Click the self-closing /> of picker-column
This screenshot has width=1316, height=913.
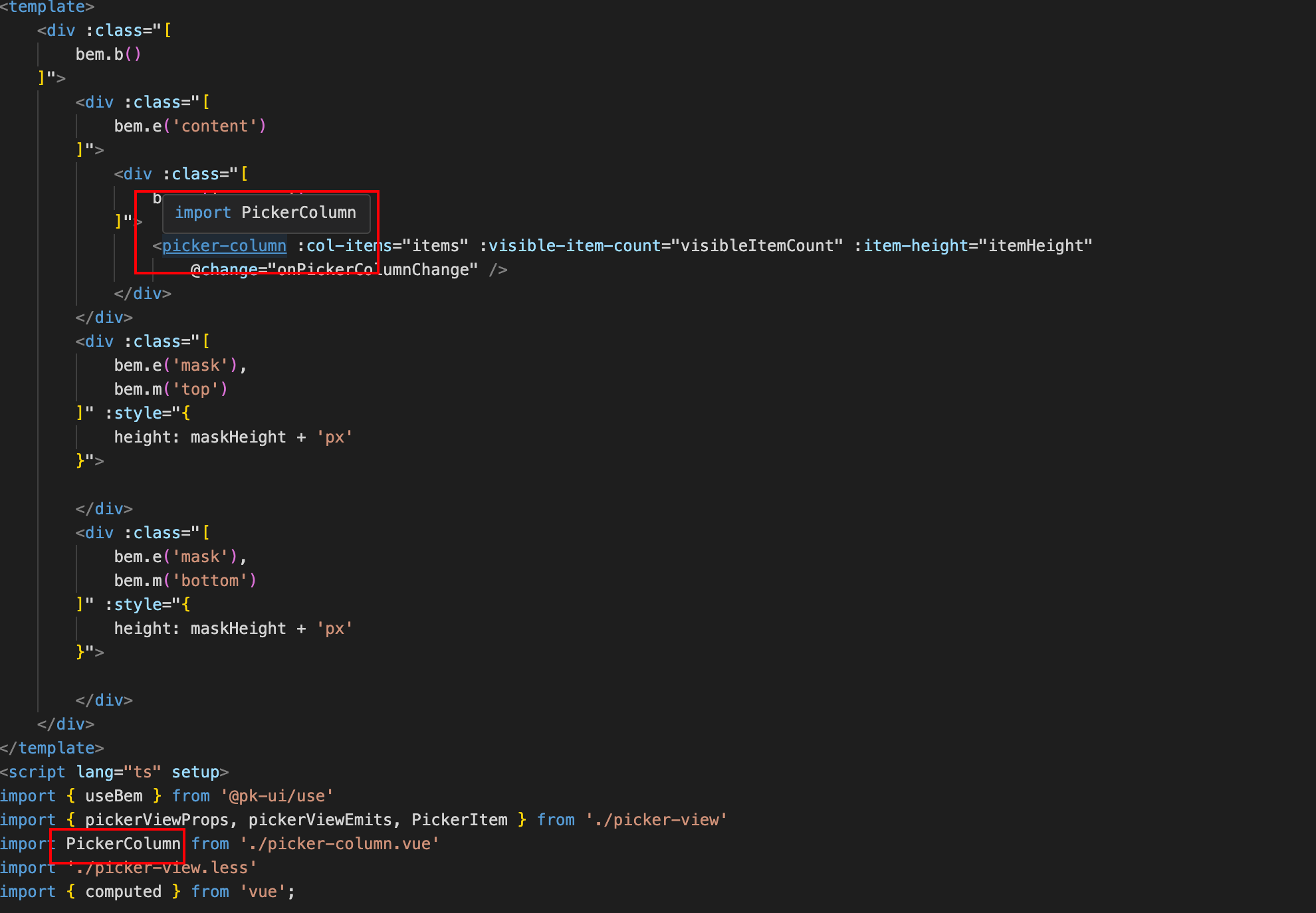[x=498, y=270]
